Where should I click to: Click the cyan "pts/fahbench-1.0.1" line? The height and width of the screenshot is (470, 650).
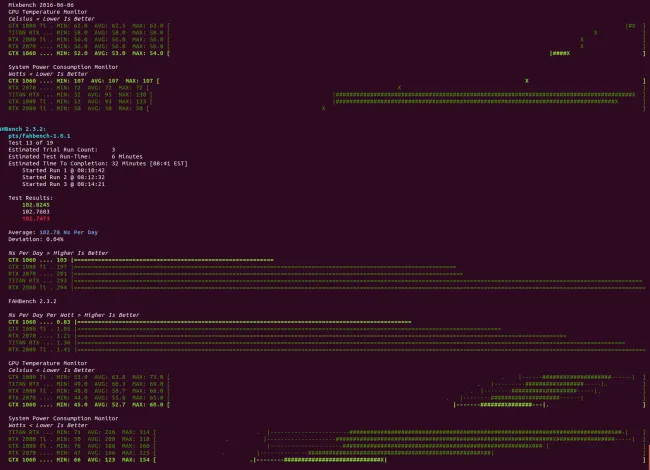39,136
